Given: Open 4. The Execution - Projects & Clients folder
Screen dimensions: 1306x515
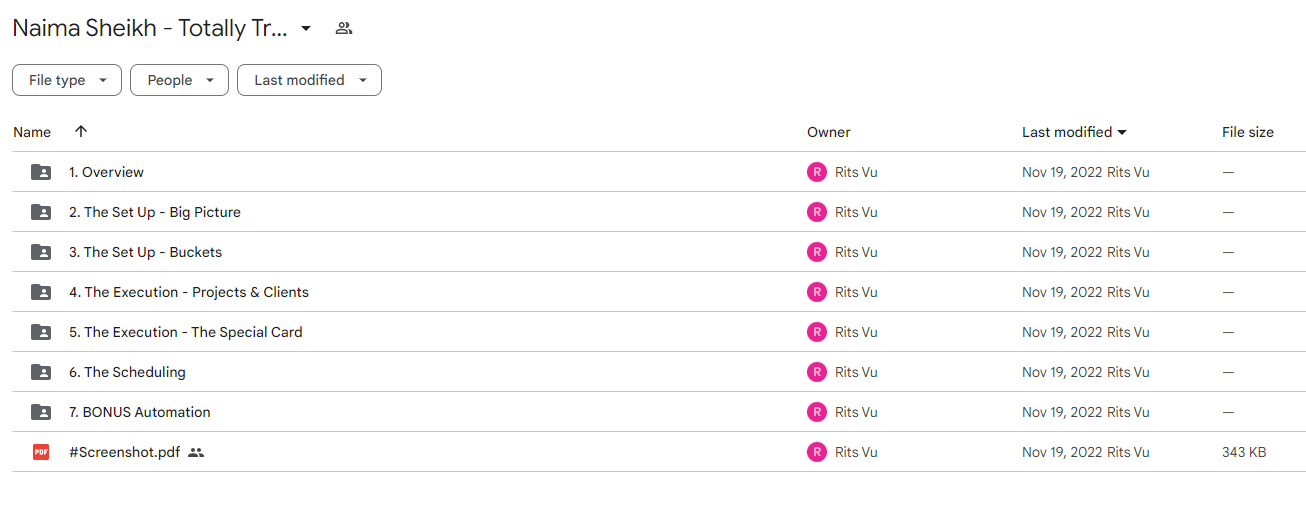Looking at the screenshot, I should pyautogui.click(x=189, y=292).
